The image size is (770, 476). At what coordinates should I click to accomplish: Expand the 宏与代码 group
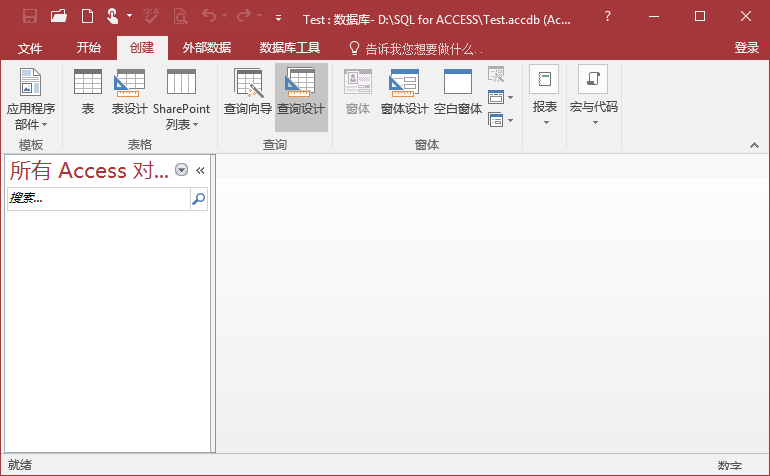tap(594, 96)
